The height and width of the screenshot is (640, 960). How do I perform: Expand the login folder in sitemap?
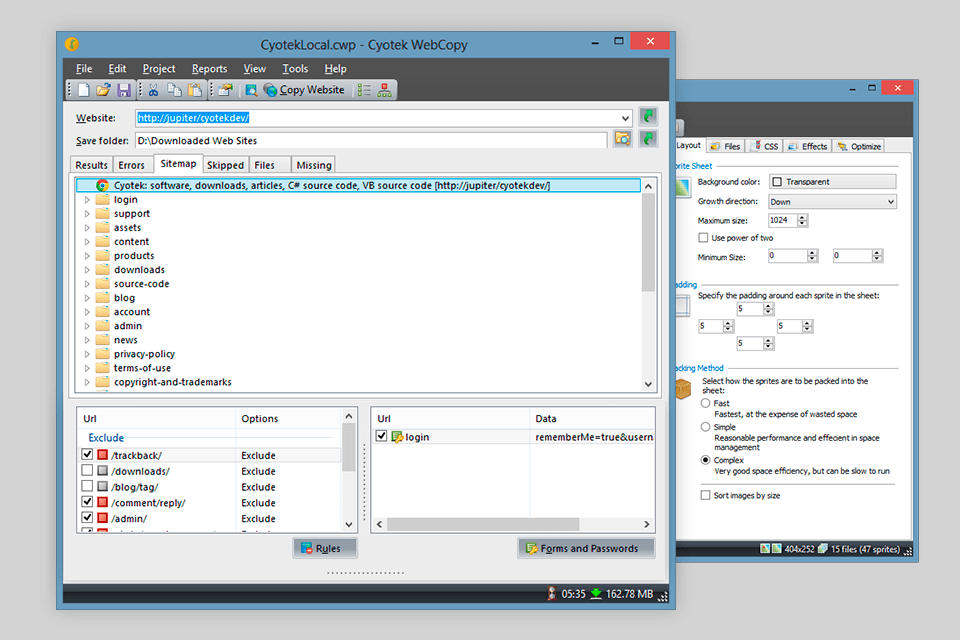(87, 200)
